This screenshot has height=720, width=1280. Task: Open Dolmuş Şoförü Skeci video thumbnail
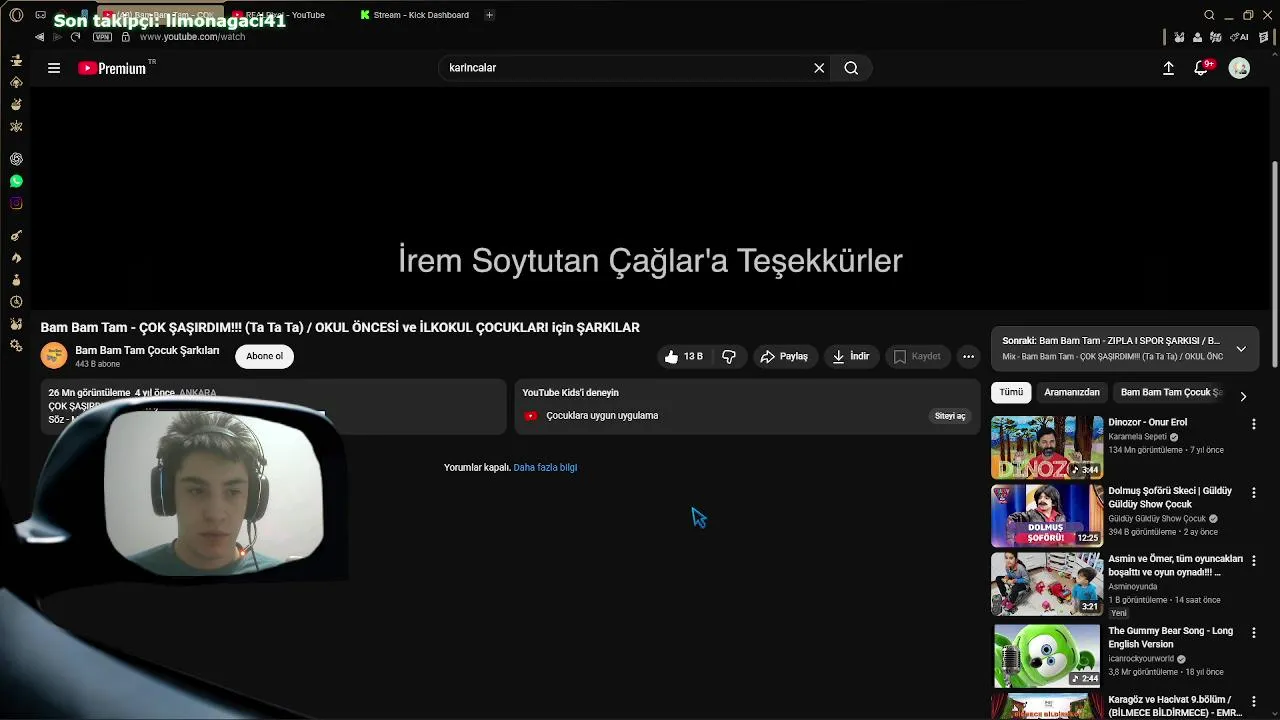click(1047, 516)
